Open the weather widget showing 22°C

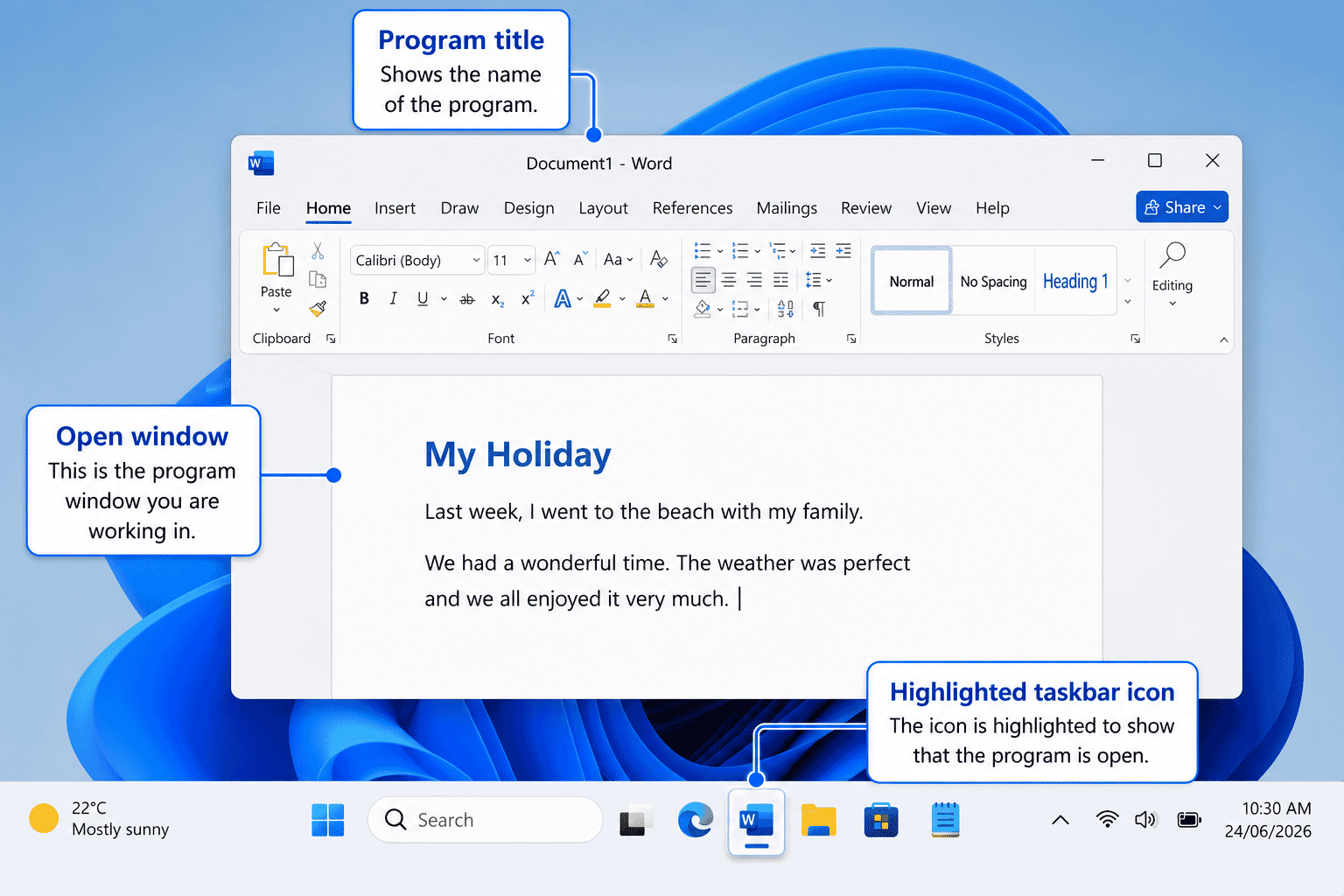tap(99, 819)
